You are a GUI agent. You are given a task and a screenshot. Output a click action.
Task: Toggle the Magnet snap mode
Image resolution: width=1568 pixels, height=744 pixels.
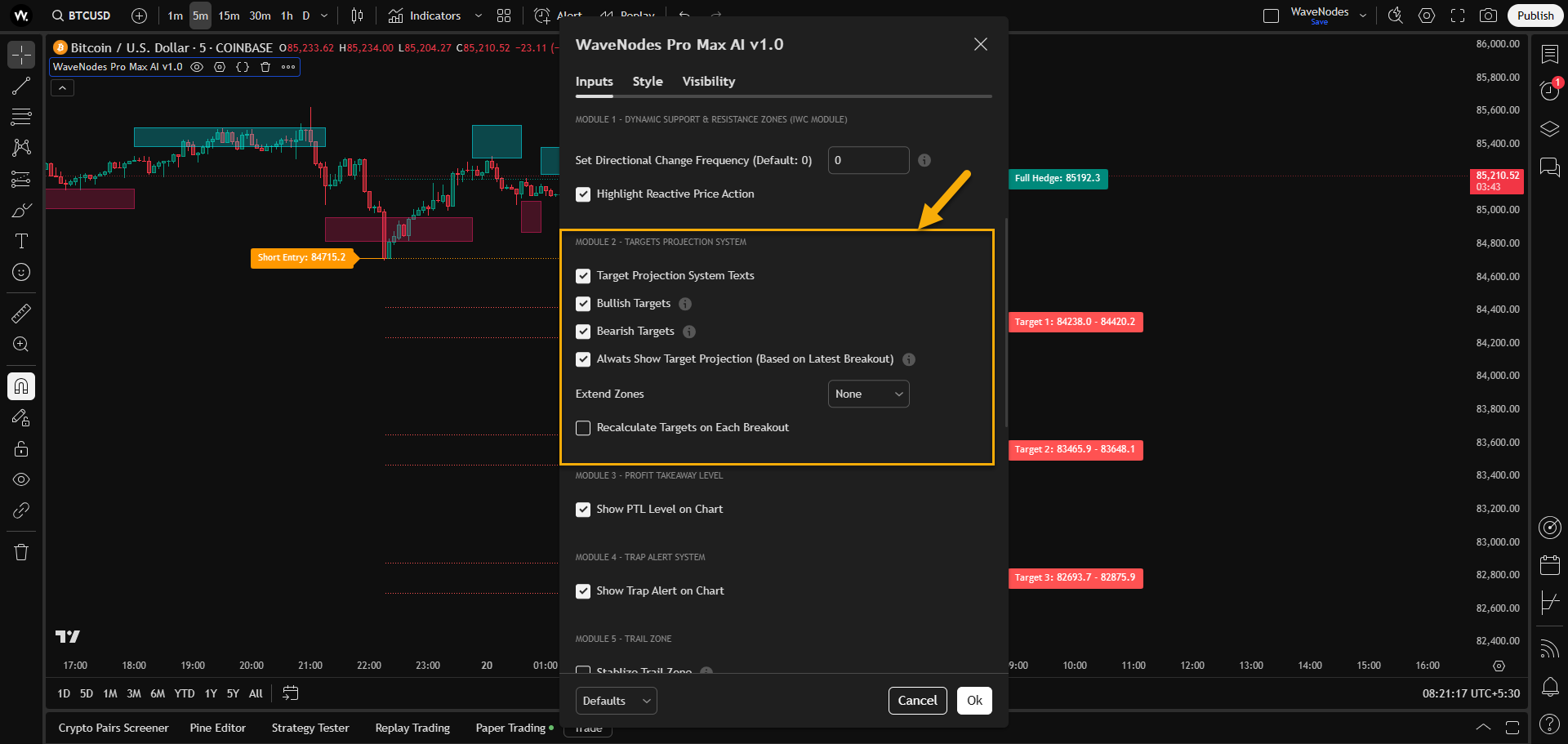(21, 386)
